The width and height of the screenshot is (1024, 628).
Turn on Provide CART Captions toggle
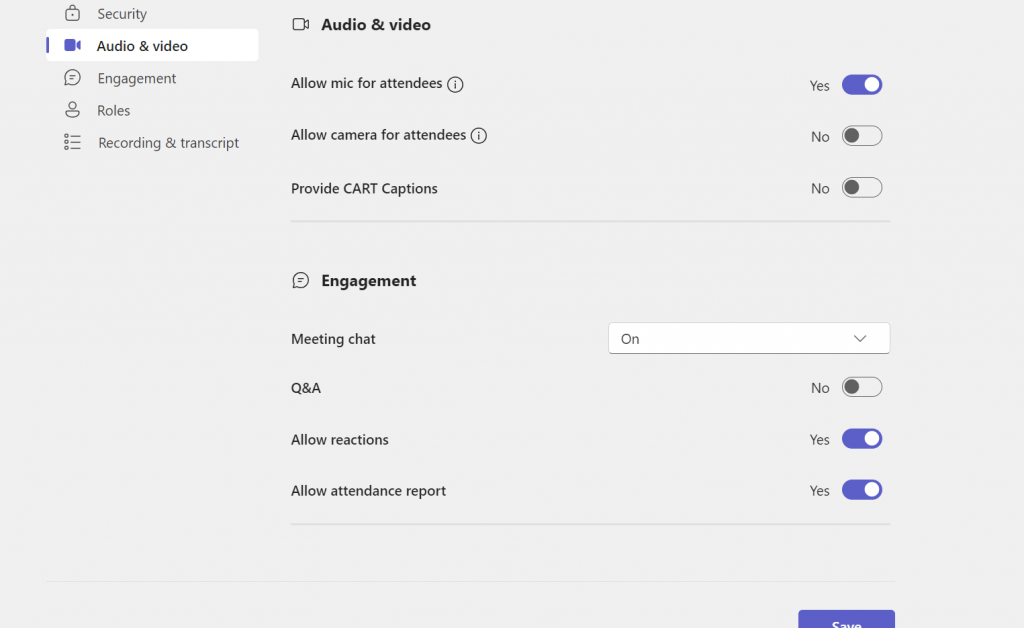(861, 188)
